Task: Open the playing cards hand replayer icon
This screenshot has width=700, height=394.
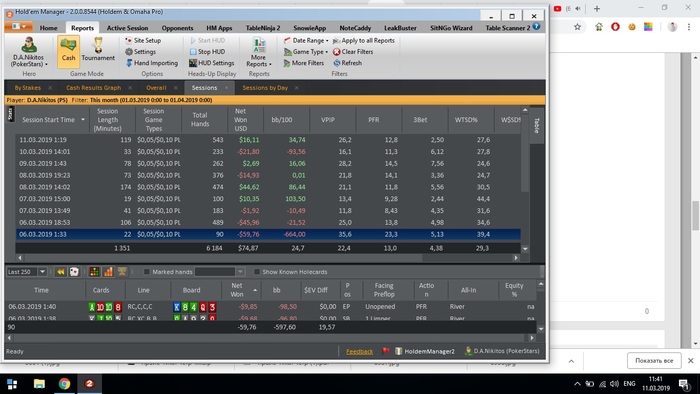Action: (x=74, y=272)
